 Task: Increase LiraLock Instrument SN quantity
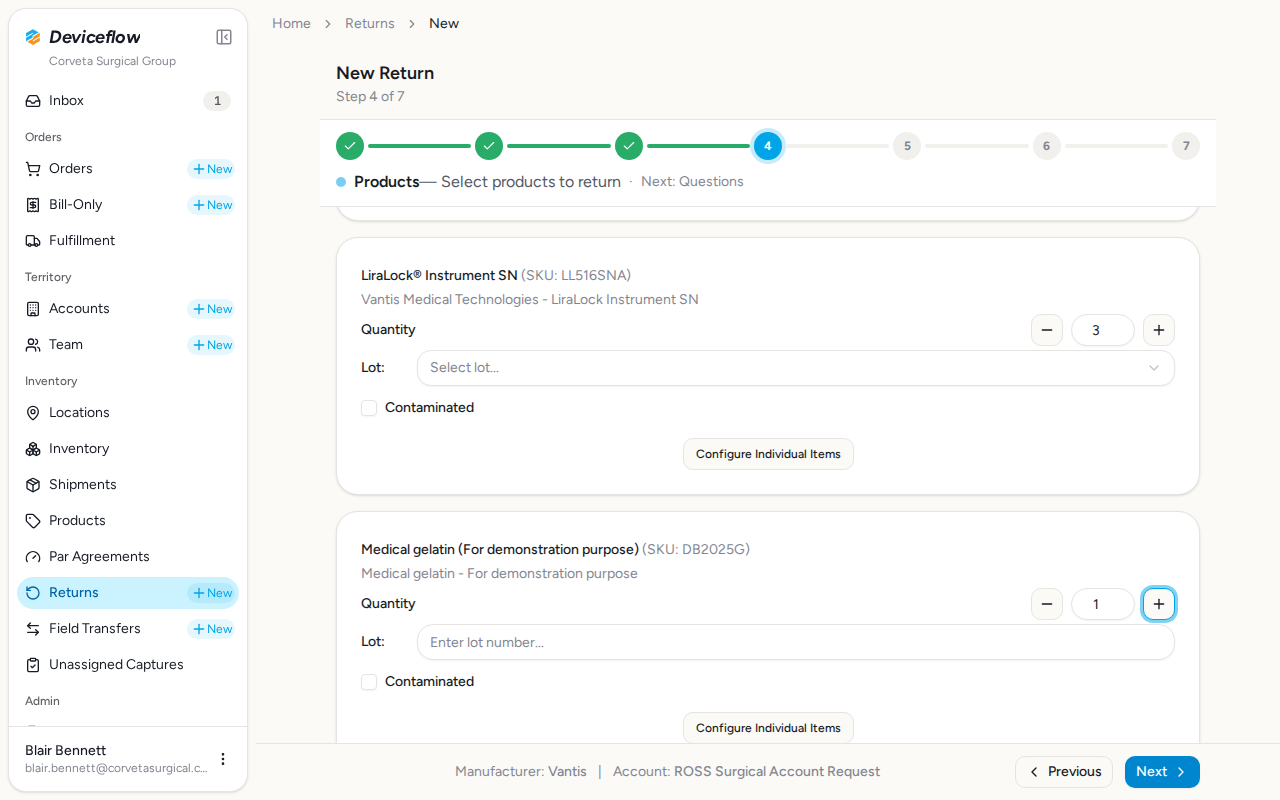point(1159,330)
